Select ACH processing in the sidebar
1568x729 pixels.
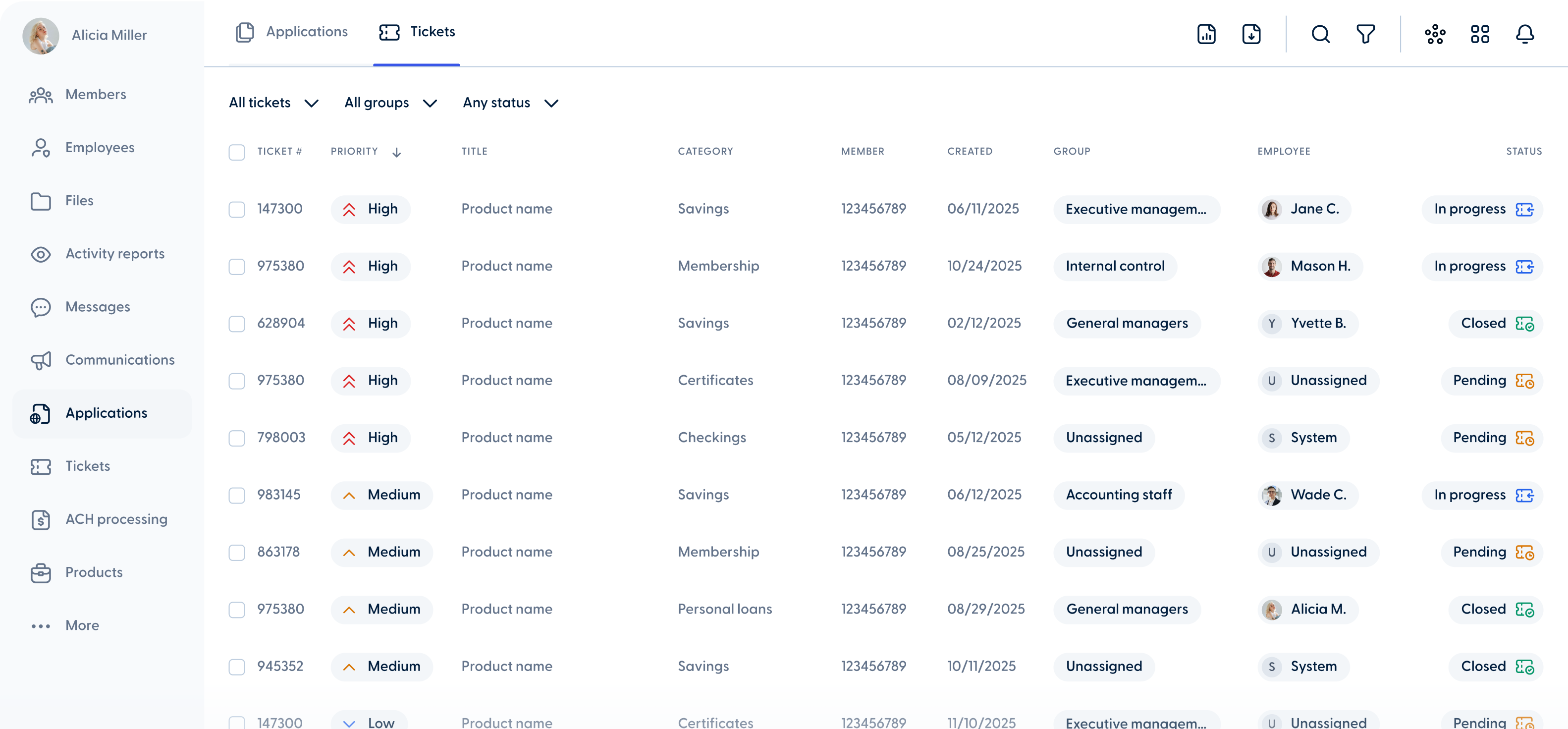click(116, 519)
